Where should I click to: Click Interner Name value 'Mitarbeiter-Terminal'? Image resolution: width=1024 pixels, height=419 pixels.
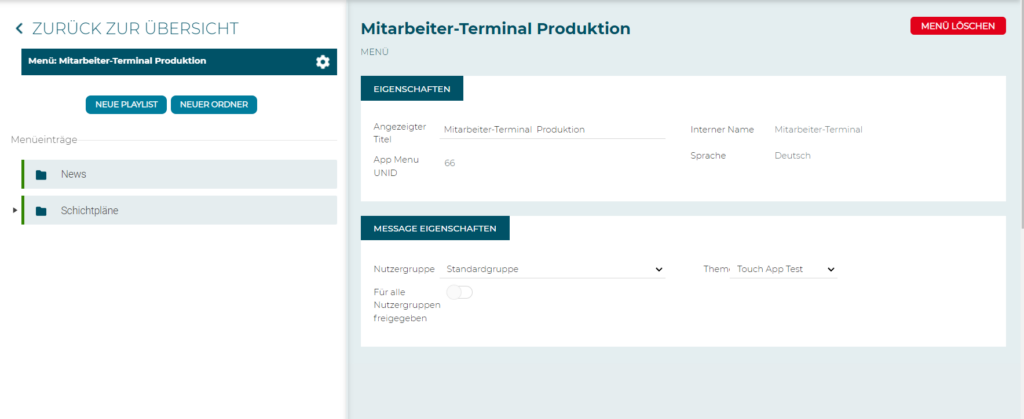coord(818,130)
